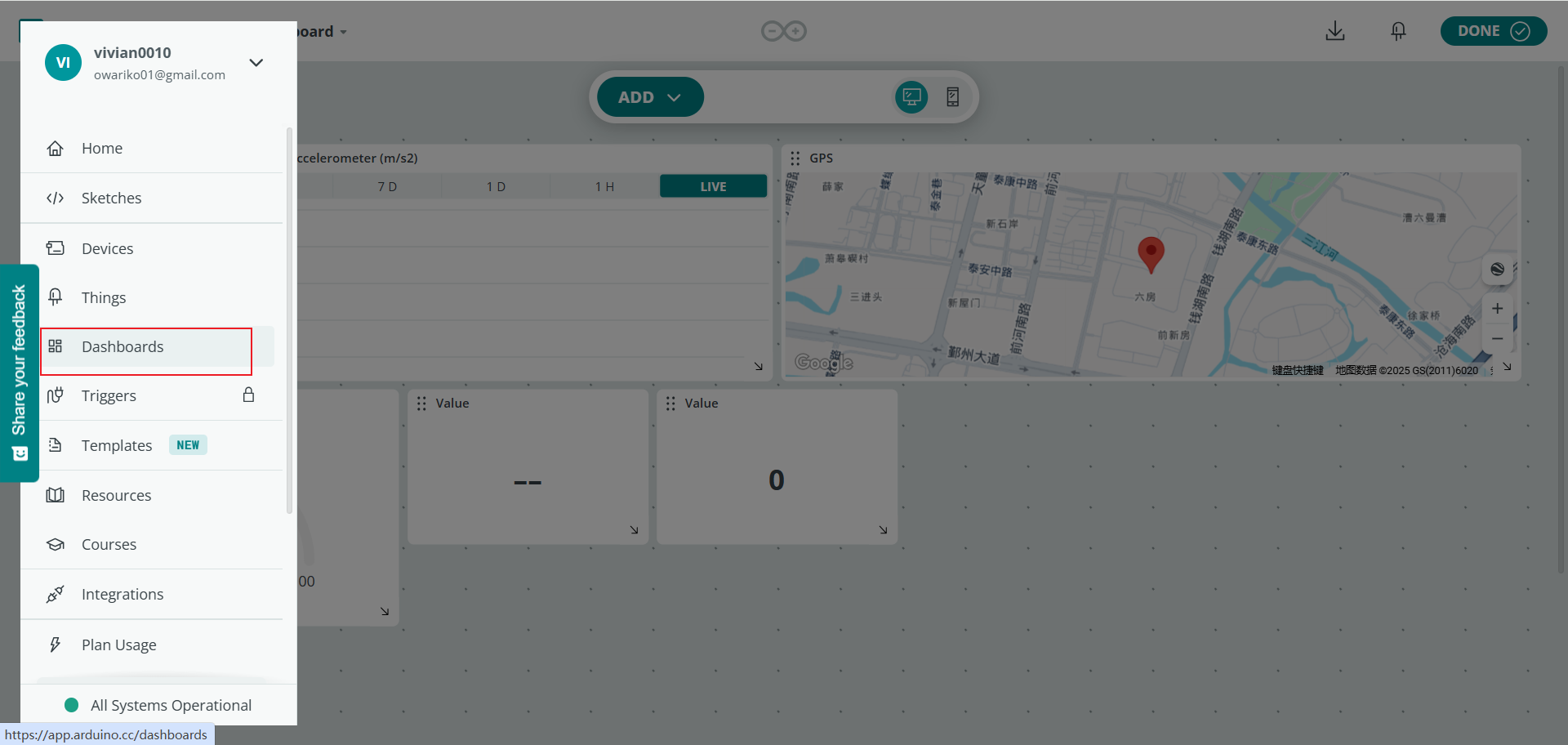
Task: Click the drag handle of the Value widget showing --
Action: (x=421, y=404)
